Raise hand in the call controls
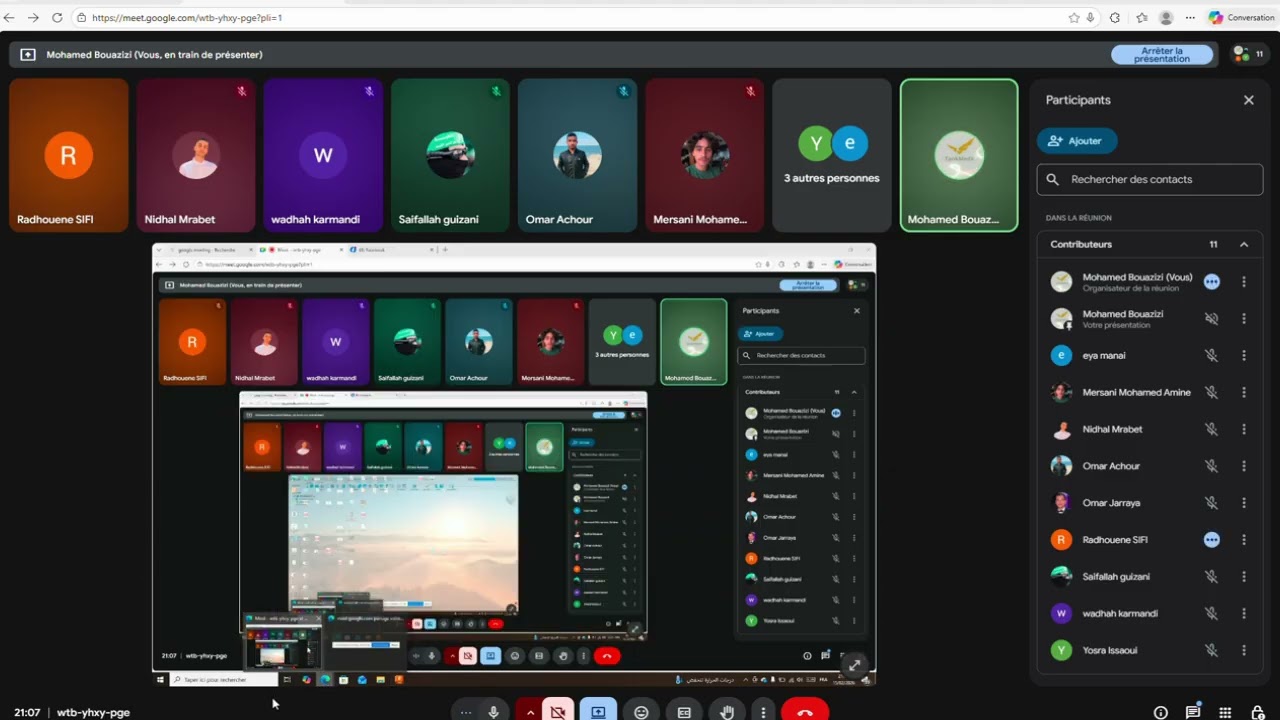This screenshot has height=720, width=1280. coord(727,712)
